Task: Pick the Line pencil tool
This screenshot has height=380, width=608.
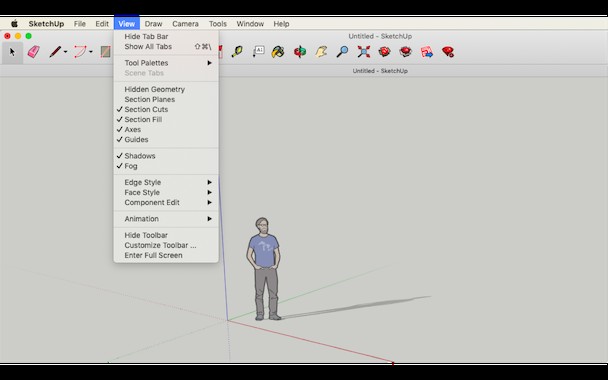Action: (x=55, y=52)
